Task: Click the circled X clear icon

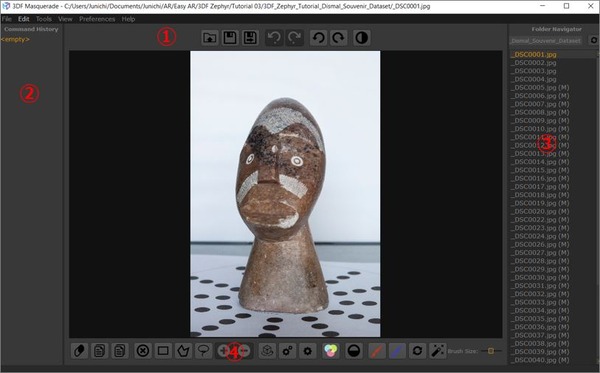Action: (x=143, y=350)
